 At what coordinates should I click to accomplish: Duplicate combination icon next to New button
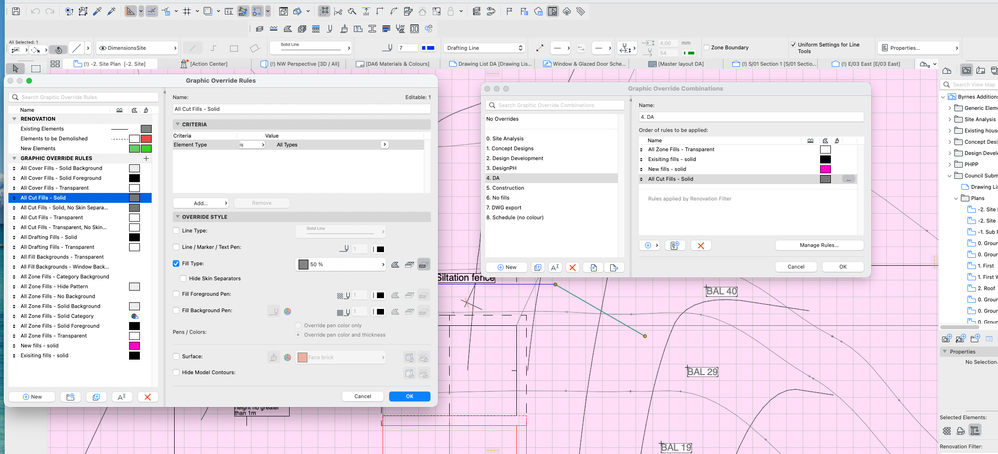(x=537, y=267)
